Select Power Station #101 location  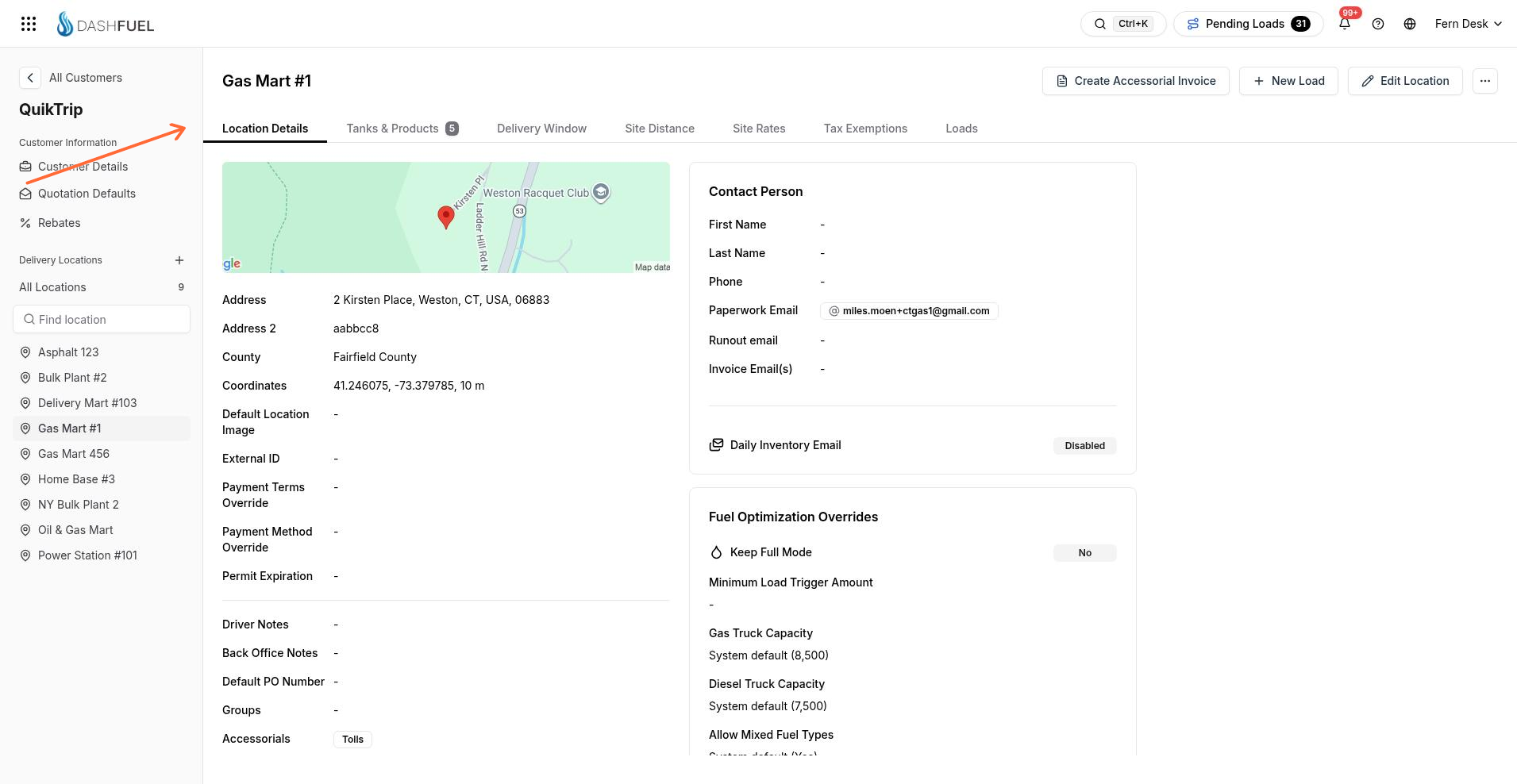point(102,555)
